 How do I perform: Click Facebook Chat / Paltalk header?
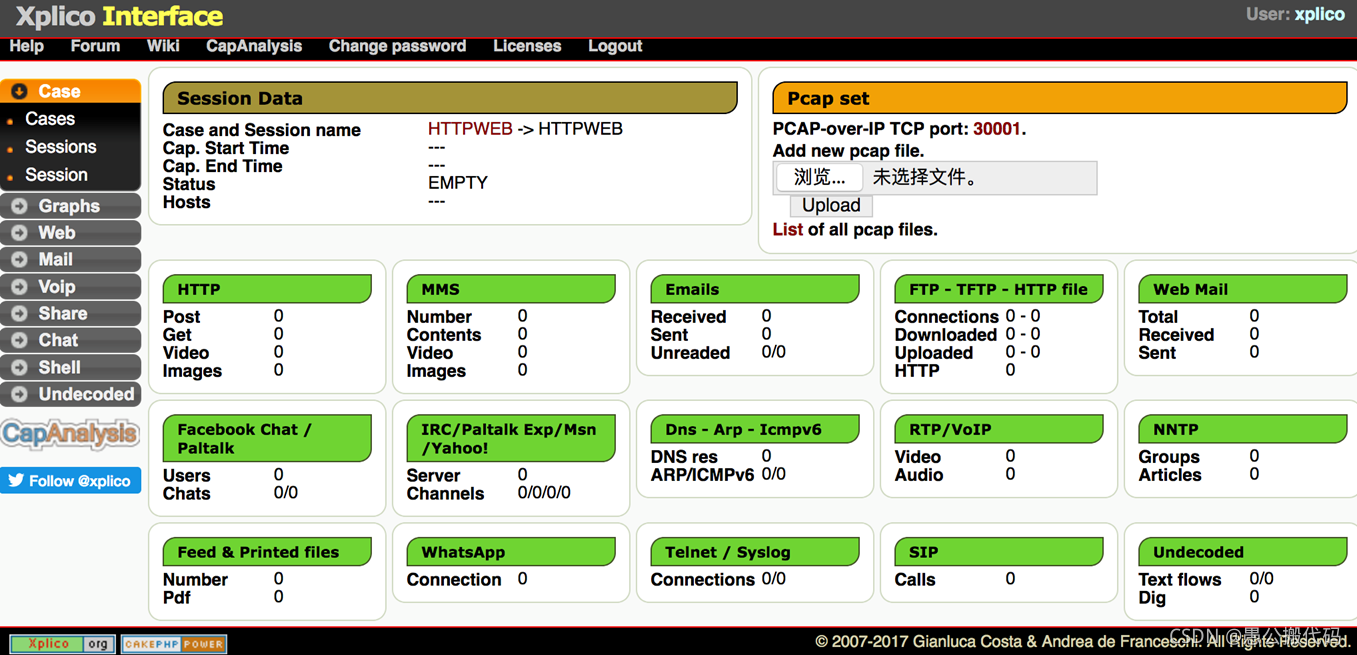point(267,439)
